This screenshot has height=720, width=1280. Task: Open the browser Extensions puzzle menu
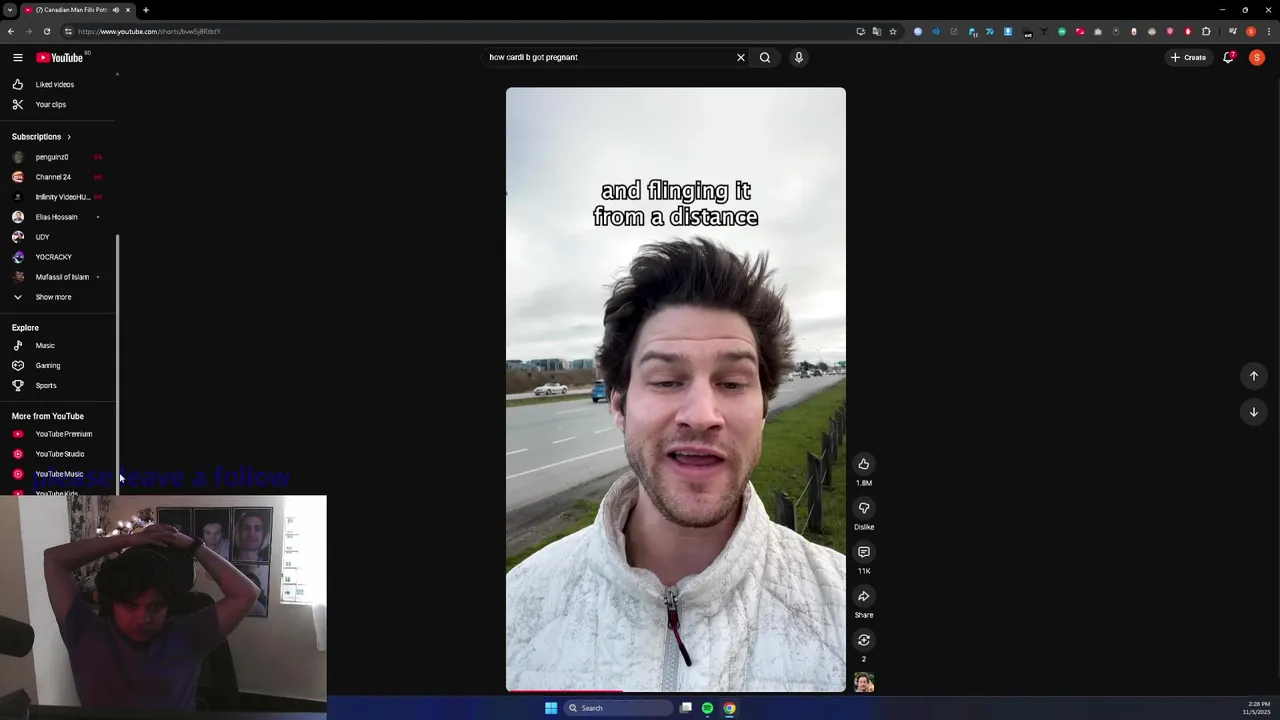(x=1206, y=31)
